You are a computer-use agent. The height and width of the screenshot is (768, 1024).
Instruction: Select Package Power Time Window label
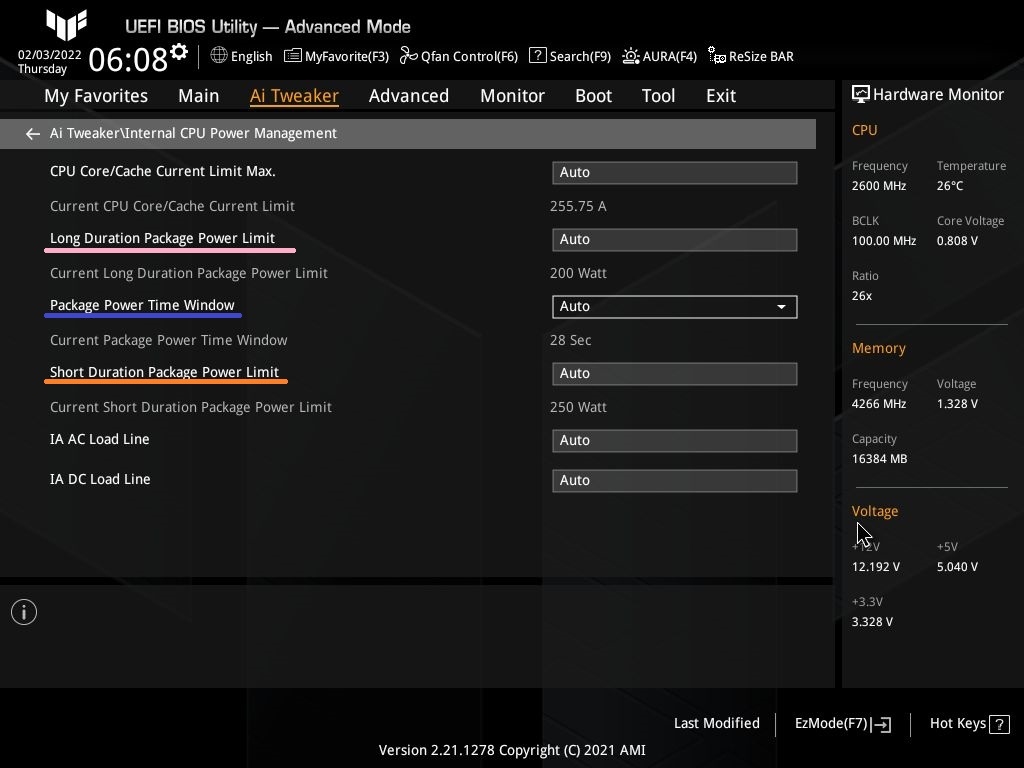(x=142, y=306)
